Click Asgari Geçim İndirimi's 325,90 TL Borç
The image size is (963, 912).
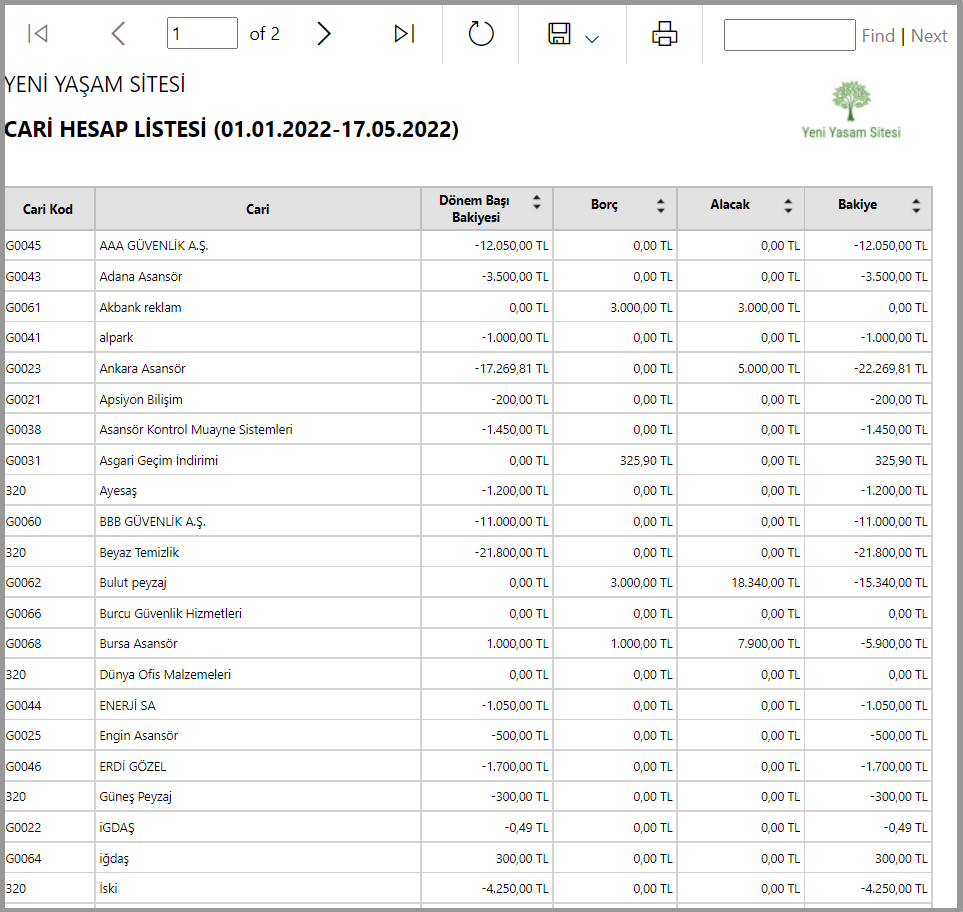pos(646,460)
